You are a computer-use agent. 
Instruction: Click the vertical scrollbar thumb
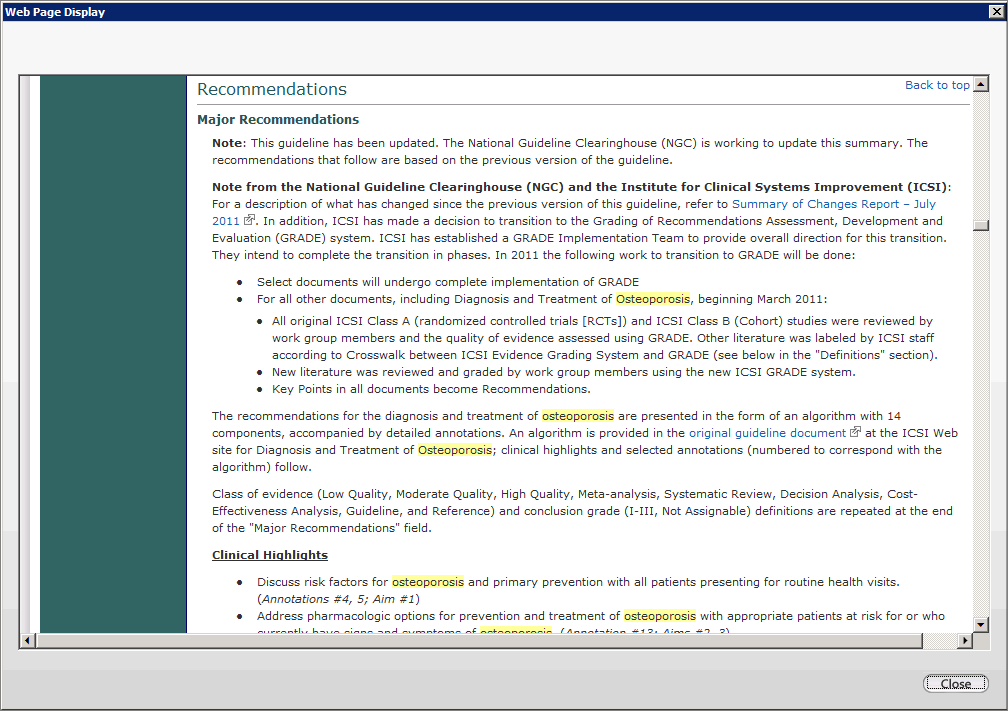(980, 226)
